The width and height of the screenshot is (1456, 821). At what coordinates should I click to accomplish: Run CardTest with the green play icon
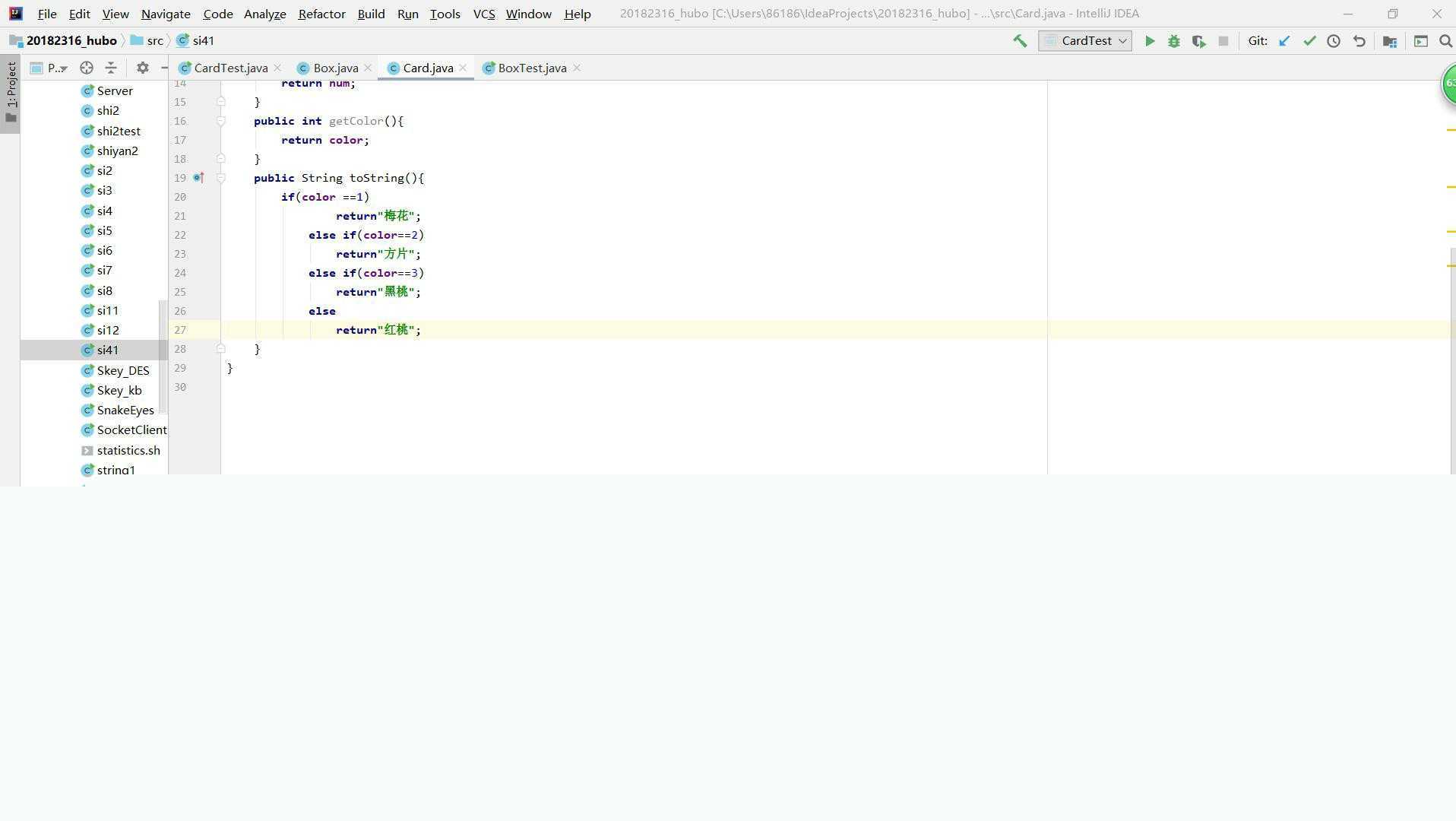tap(1150, 41)
